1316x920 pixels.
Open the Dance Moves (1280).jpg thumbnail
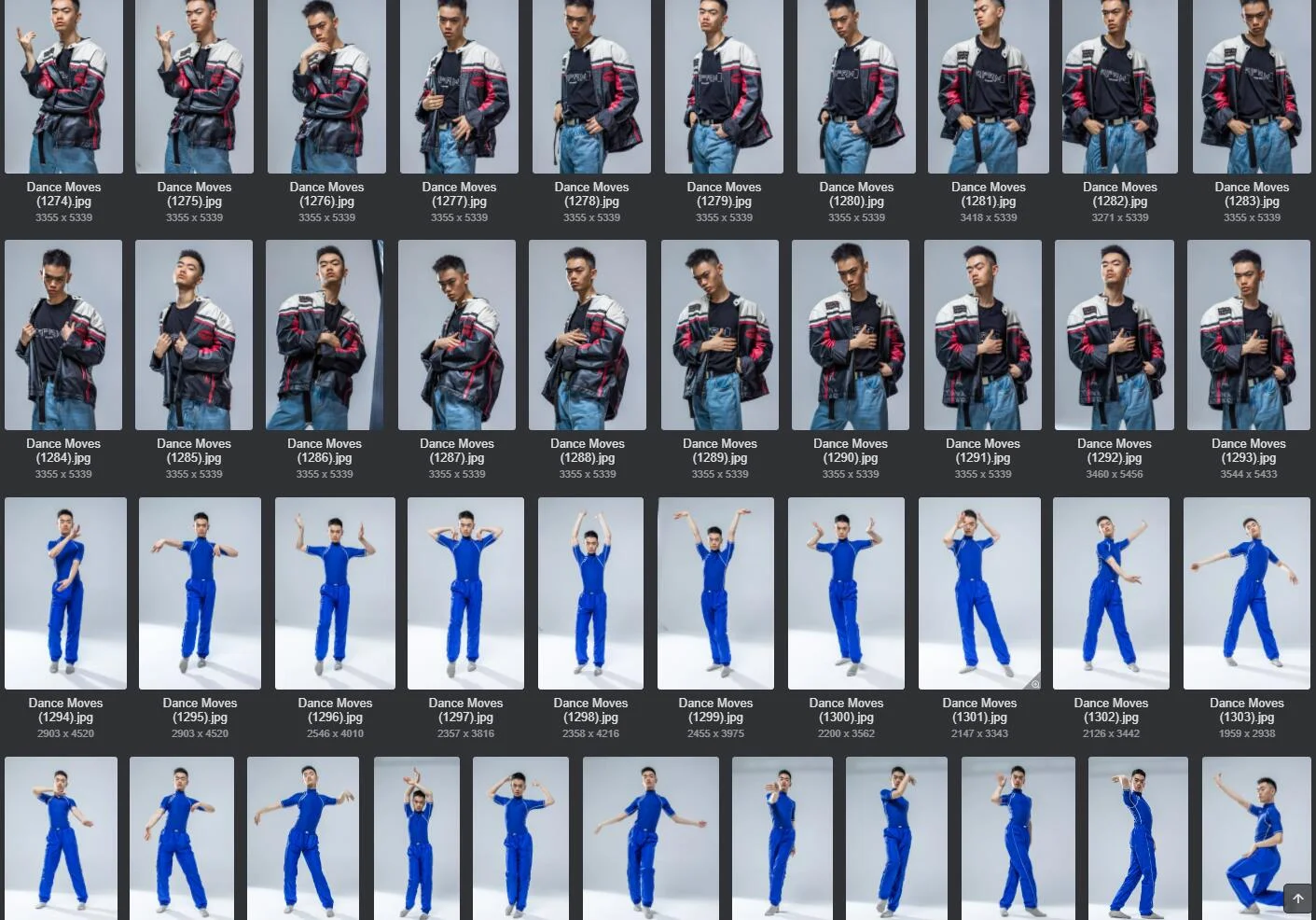tap(856, 87)
